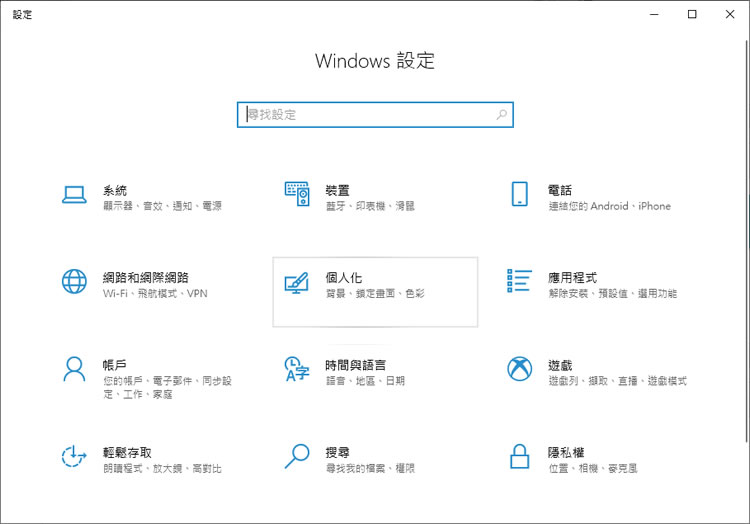Open the 帳戶 title
The image size is (750, 524).
coord(115,365)
